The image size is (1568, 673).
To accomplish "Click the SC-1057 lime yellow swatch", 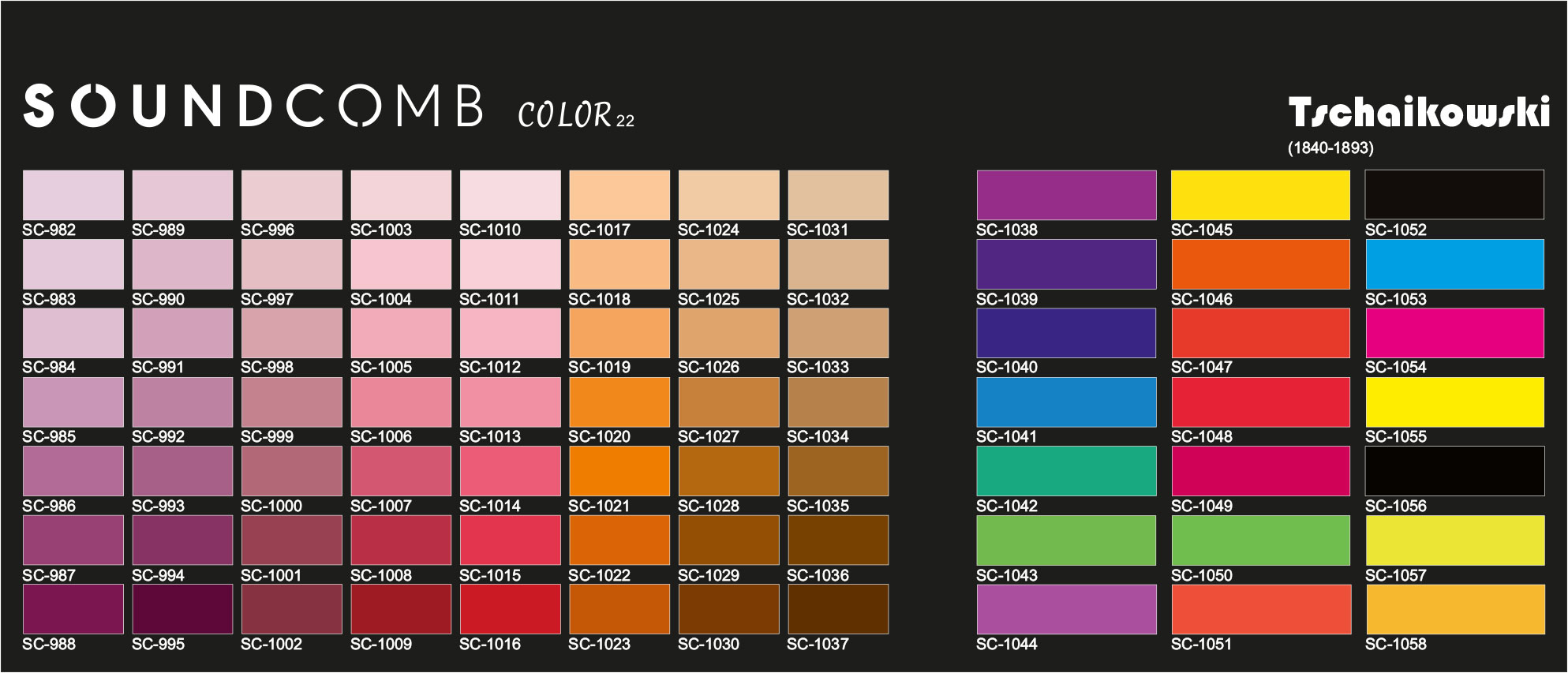I will 1455,540.
